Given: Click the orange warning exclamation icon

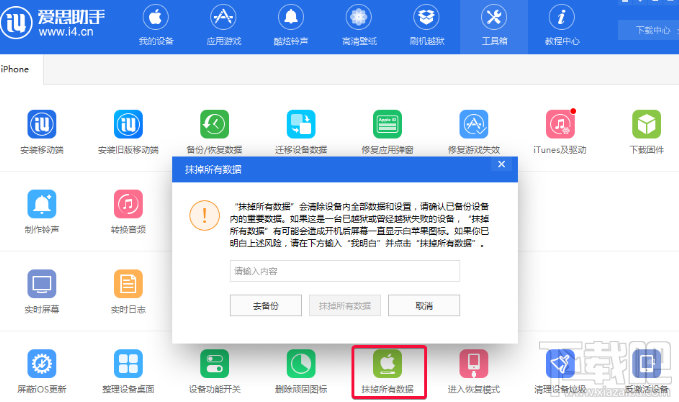Looking at the screenshot, I should pos(204,215).
